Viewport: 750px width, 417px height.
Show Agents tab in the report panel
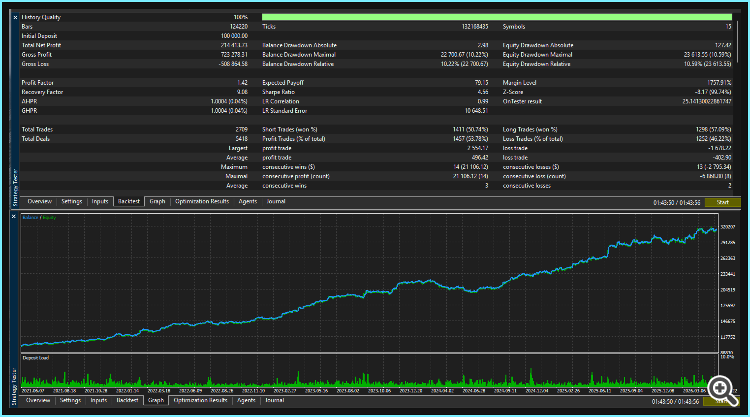(248, 201)
